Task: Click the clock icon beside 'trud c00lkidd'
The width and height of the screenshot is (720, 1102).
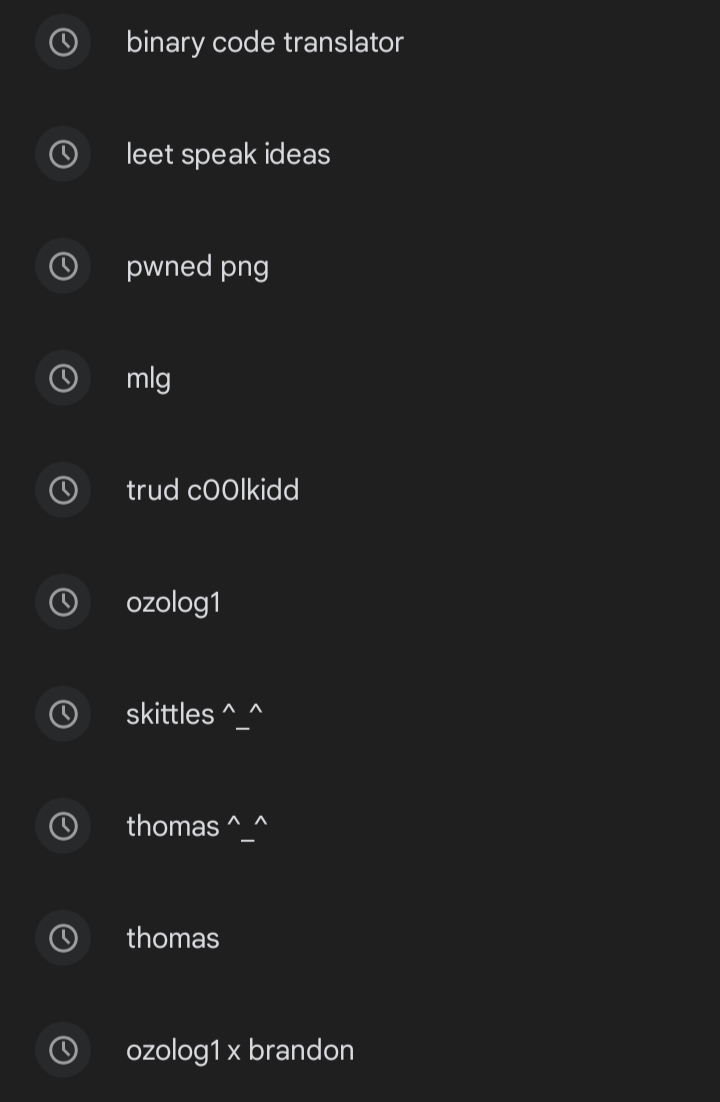Action: tap(63, 490)
